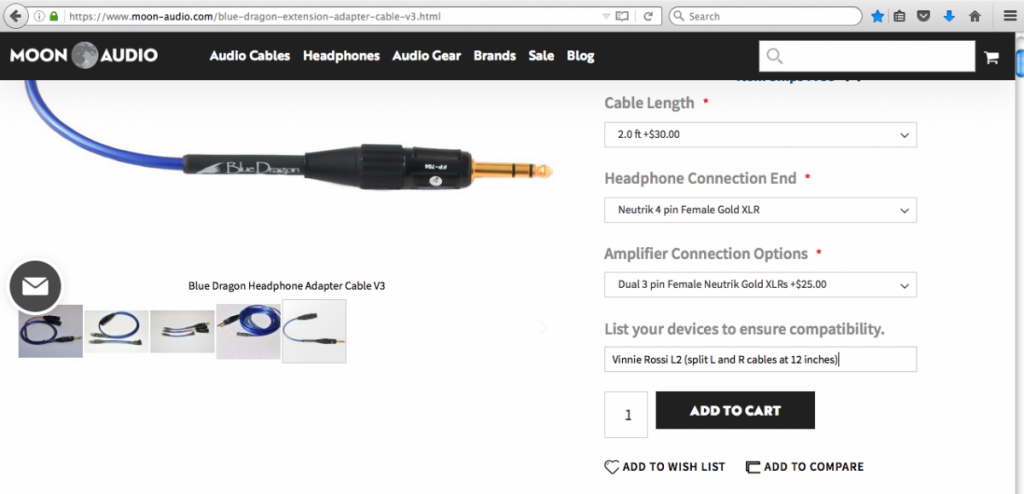Open the Firefox hamburger menu
The height and width of the screenshot is (494, 1024).
(x=1010, y=16)
